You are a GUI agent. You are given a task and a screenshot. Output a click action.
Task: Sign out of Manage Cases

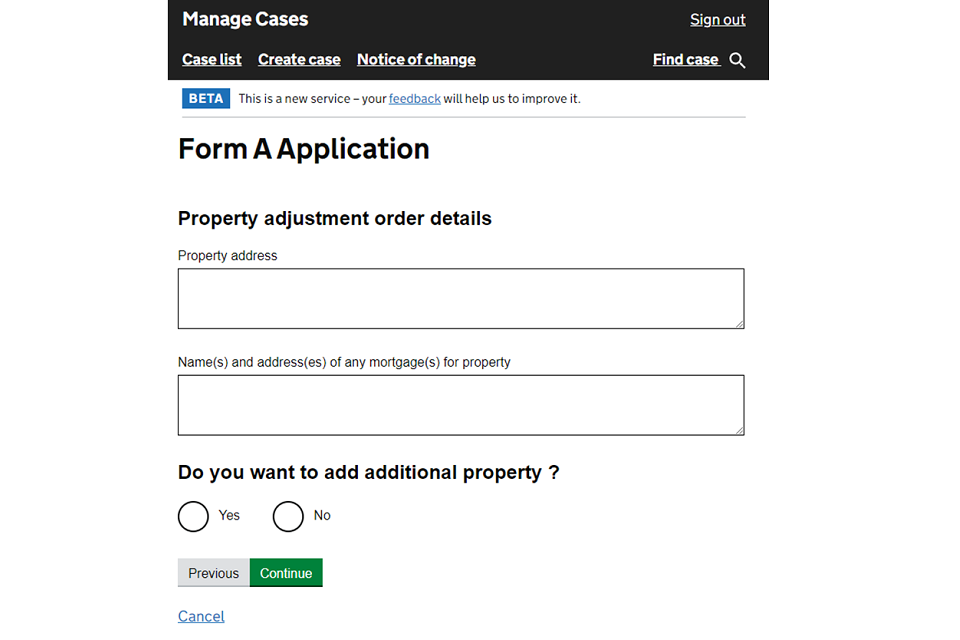717,20
